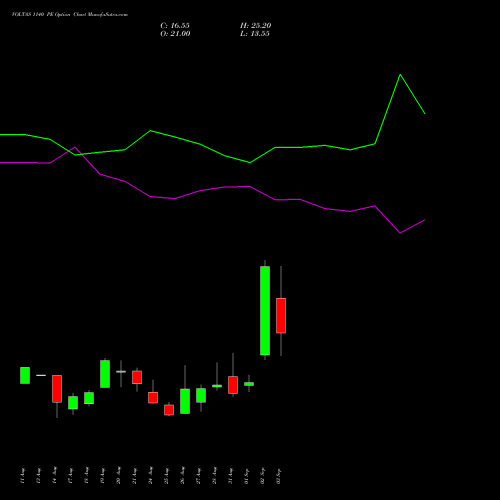Click the purple indicator line's lowest trough
This screenshot has height=500, width=500.
coord(400,233)
